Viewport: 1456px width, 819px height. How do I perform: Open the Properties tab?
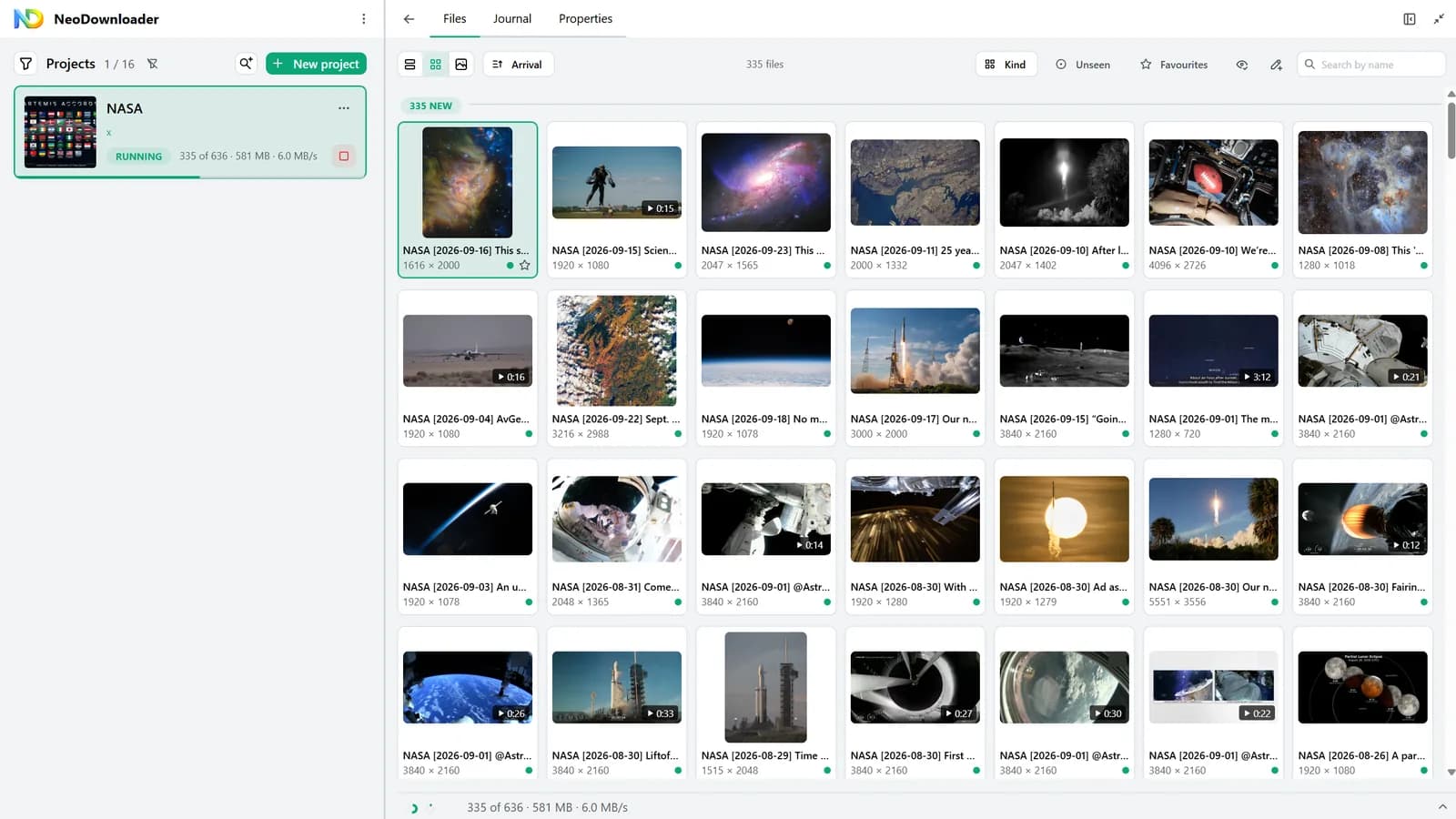tap(585, 19)
